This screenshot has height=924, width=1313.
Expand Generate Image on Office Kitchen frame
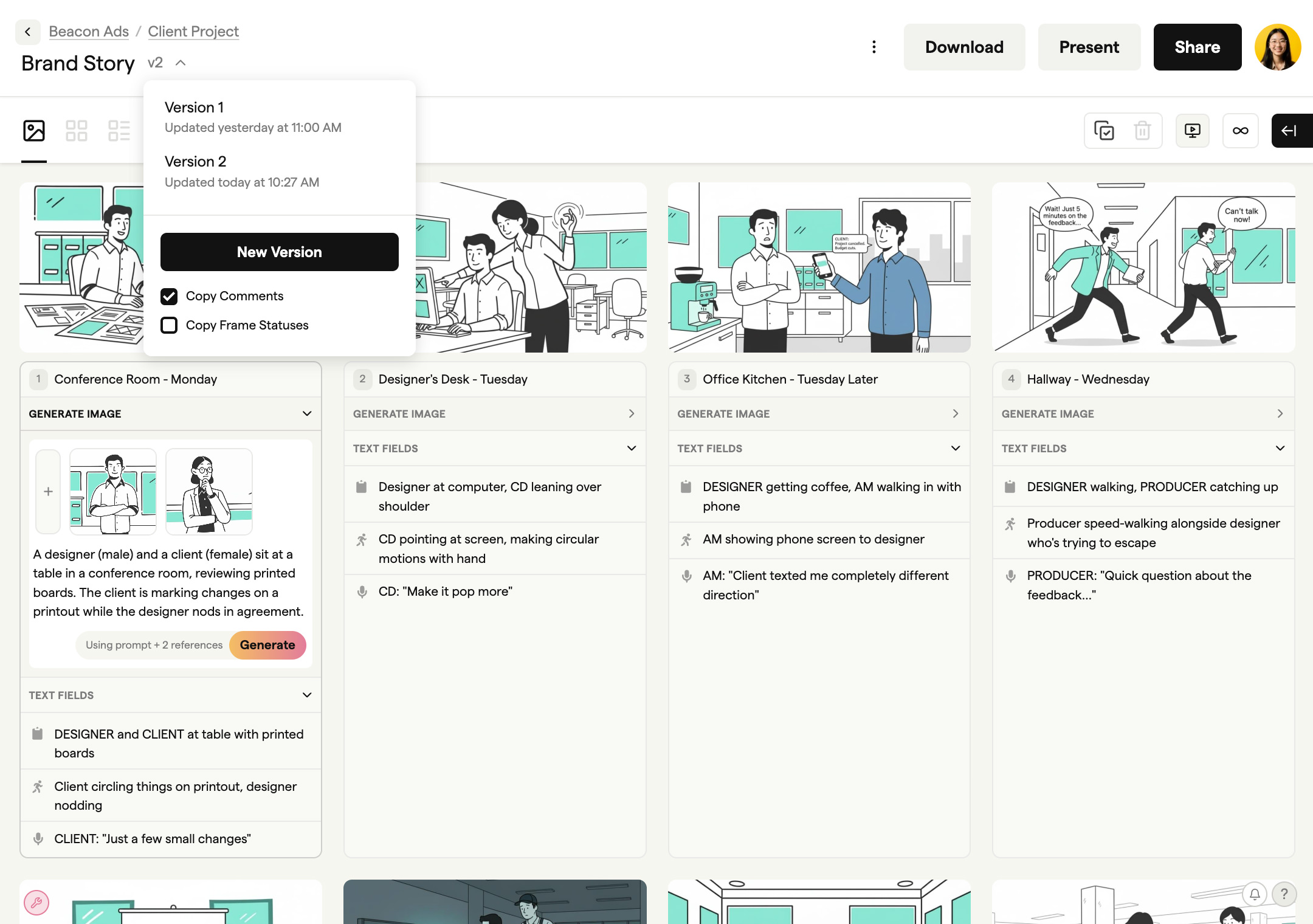[x=956, y=414]
